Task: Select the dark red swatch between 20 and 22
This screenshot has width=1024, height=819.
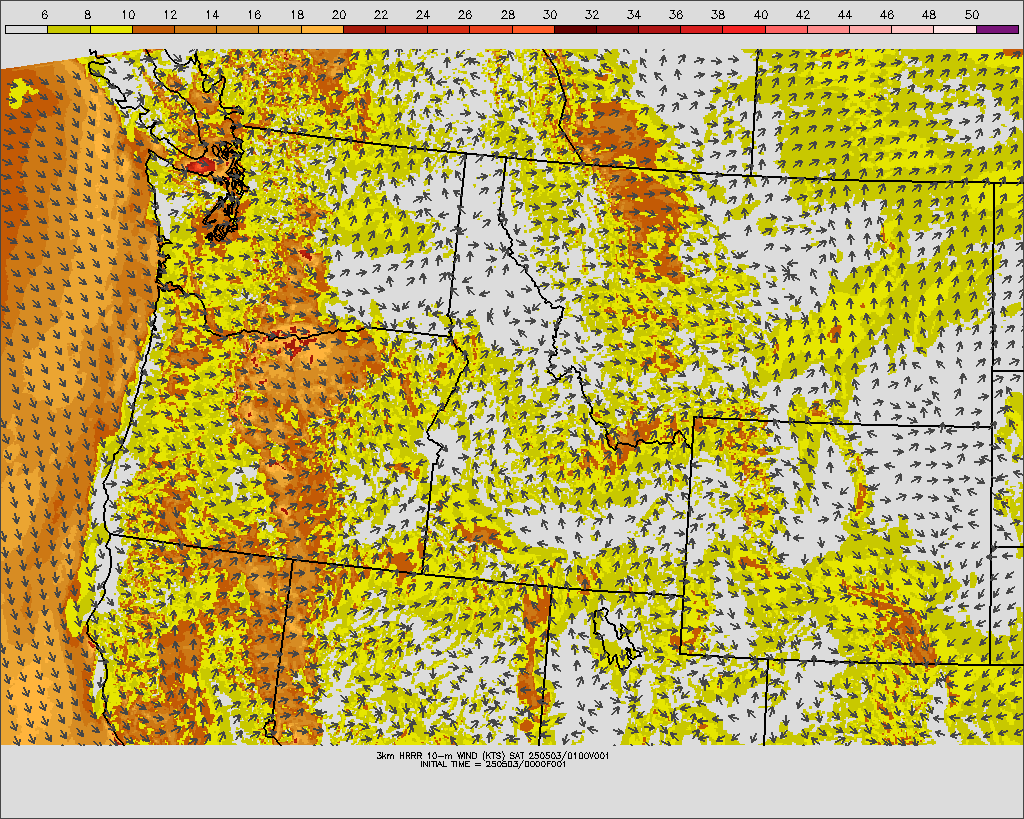Action: [x=364, y=29]
